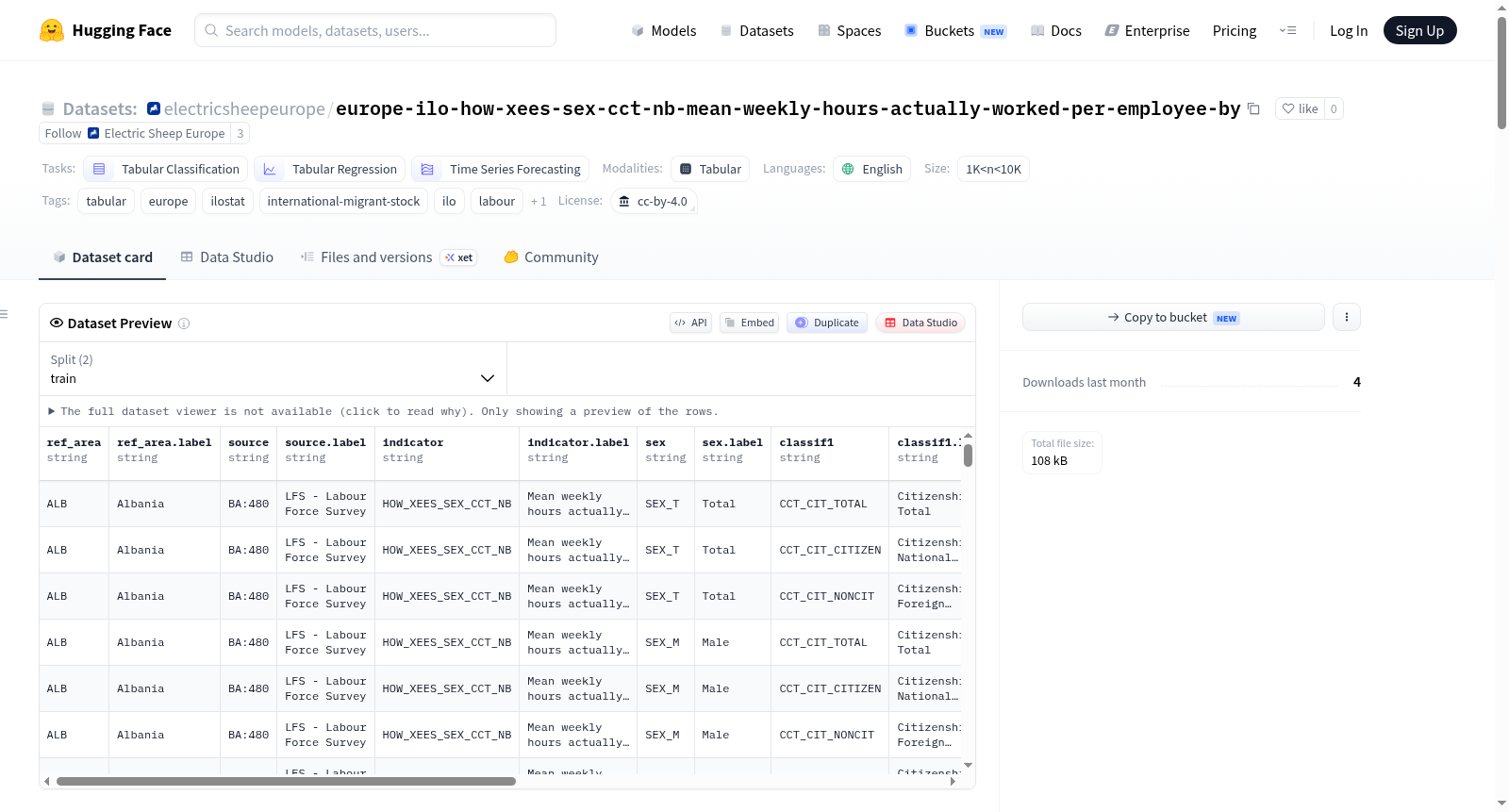Click the Electric Sheep Europe avatar icon

coord(93,133)
